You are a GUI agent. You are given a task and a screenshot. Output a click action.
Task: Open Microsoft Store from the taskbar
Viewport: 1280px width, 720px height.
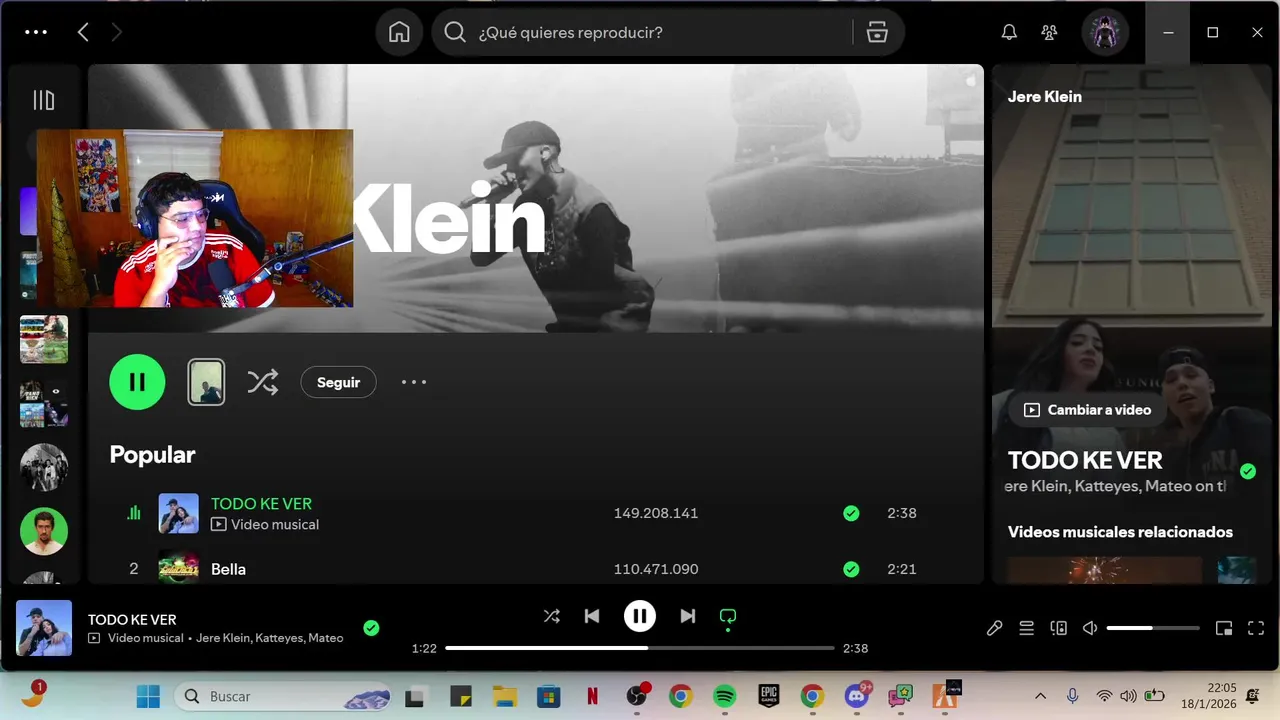tap(548, 696)
